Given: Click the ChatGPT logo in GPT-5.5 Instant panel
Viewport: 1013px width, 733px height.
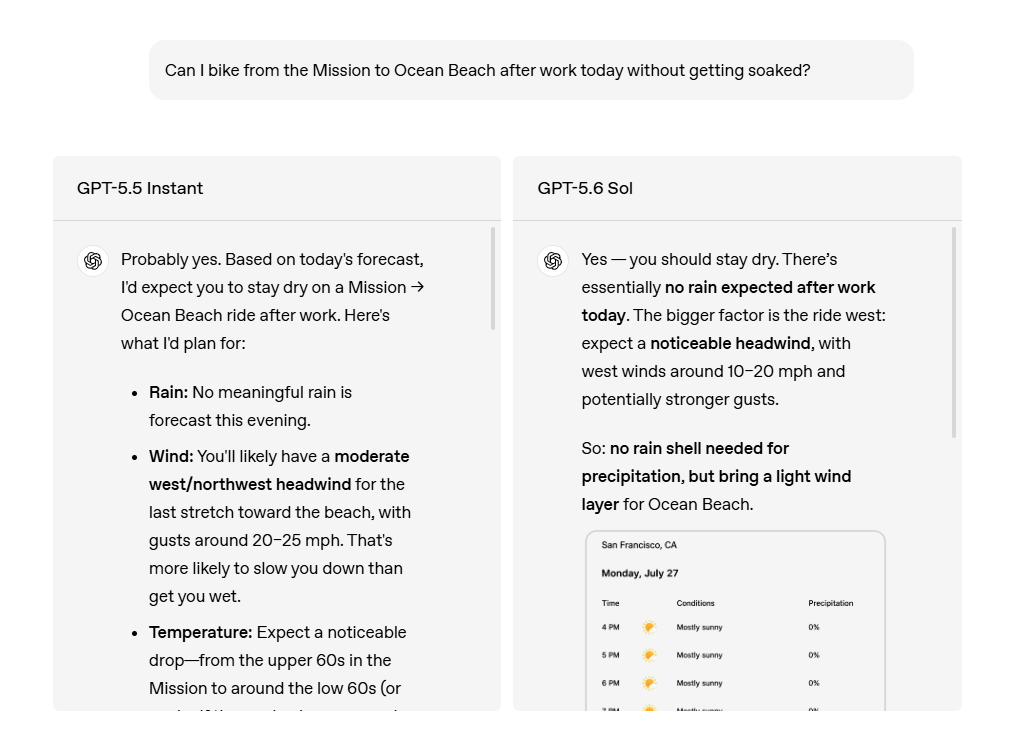Looking at the screenshot, I should (x=93, y=261).
